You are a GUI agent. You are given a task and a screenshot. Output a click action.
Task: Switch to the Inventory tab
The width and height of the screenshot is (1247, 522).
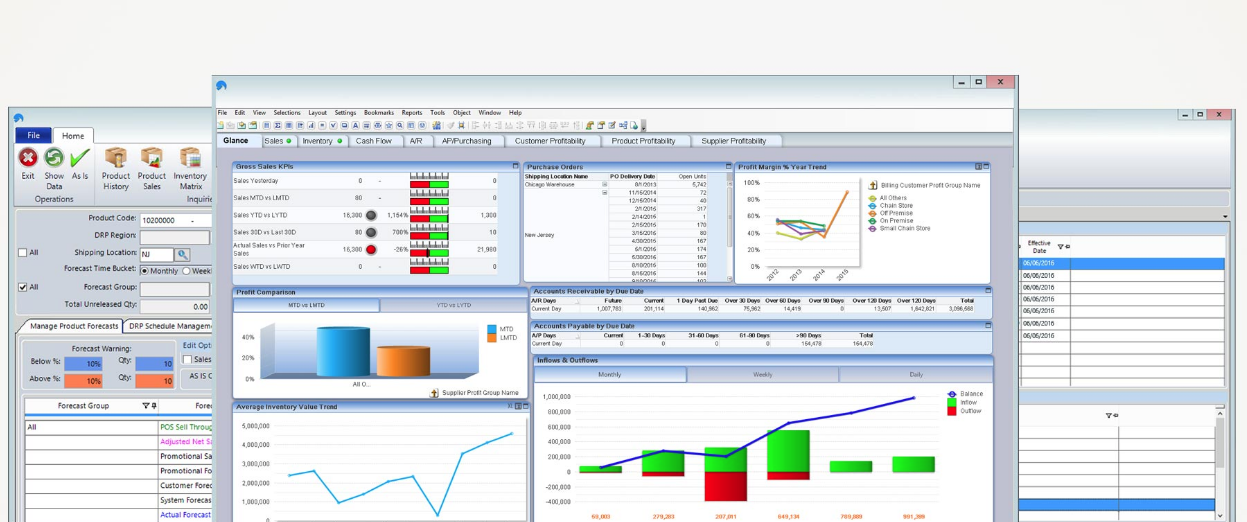[322, 141]
